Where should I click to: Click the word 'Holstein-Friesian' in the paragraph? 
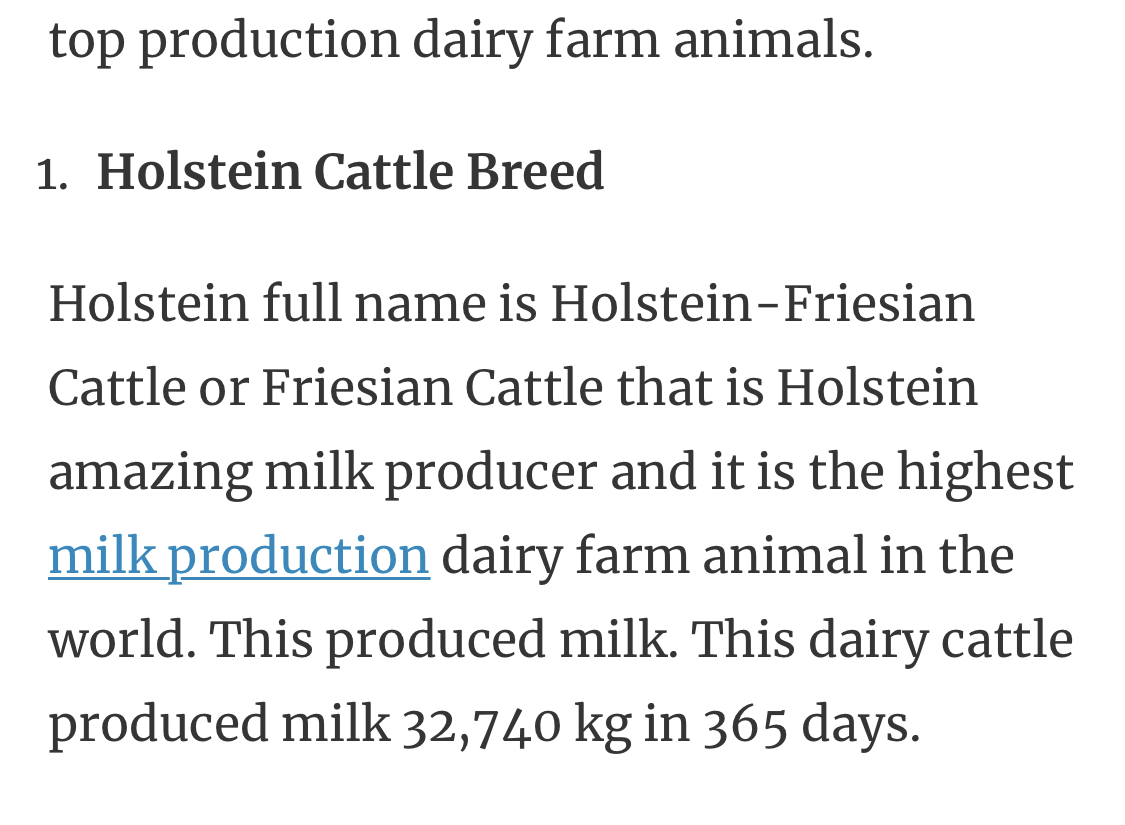click(763, 304)
